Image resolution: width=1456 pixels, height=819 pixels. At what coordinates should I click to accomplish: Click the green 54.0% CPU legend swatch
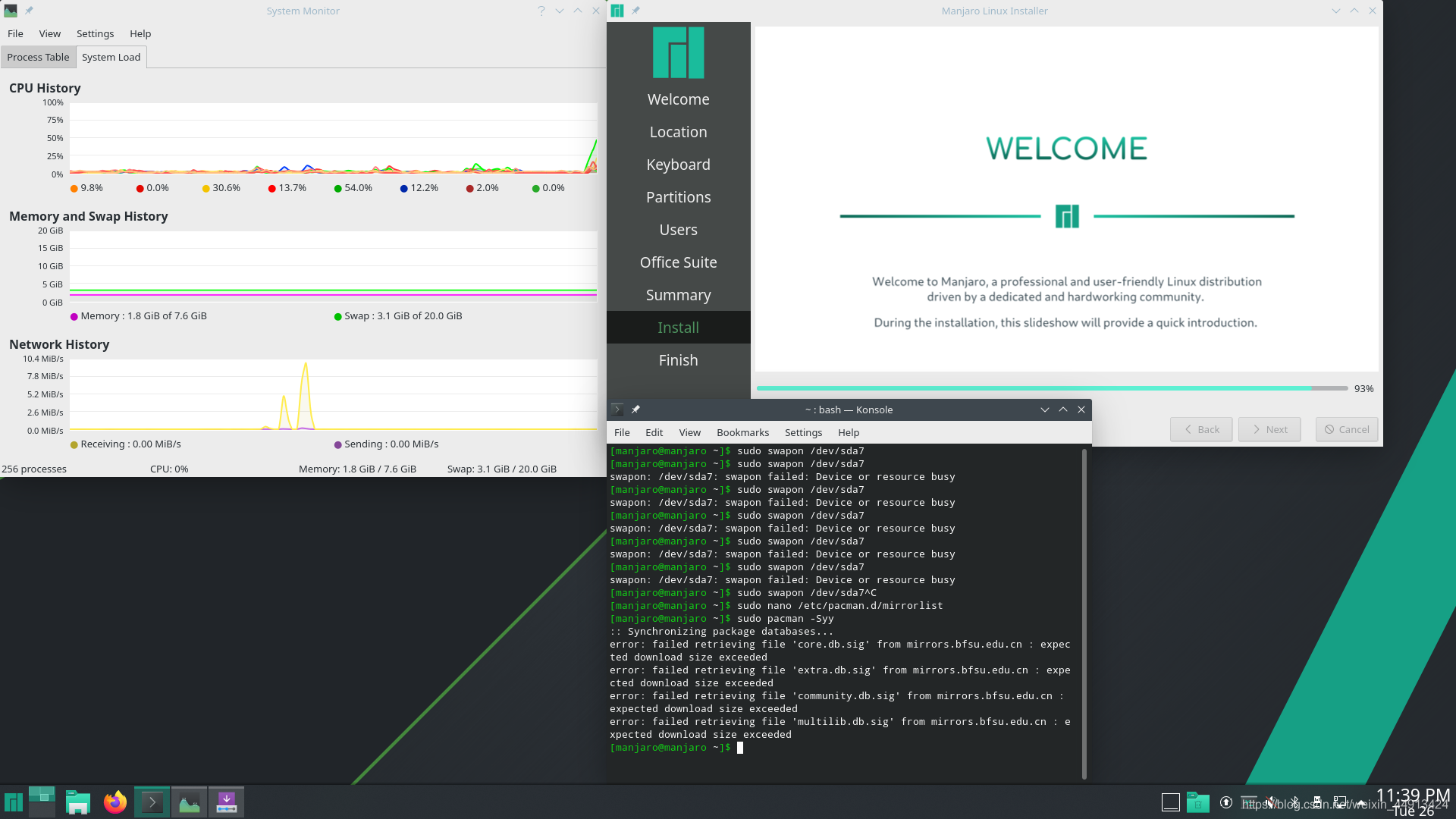(x=338, y=188)
